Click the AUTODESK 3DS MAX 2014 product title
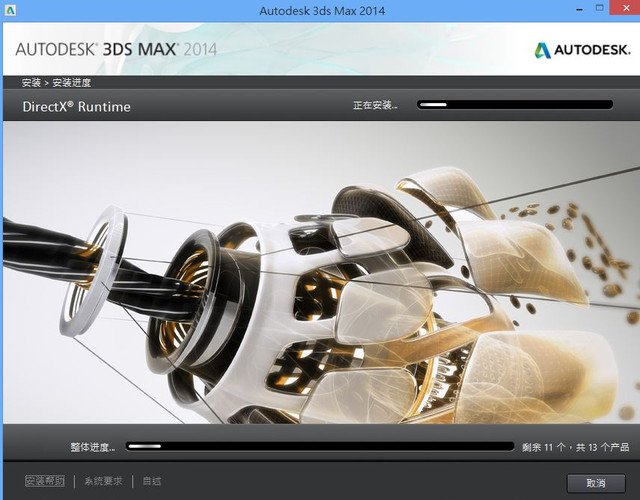 [116, 49]
